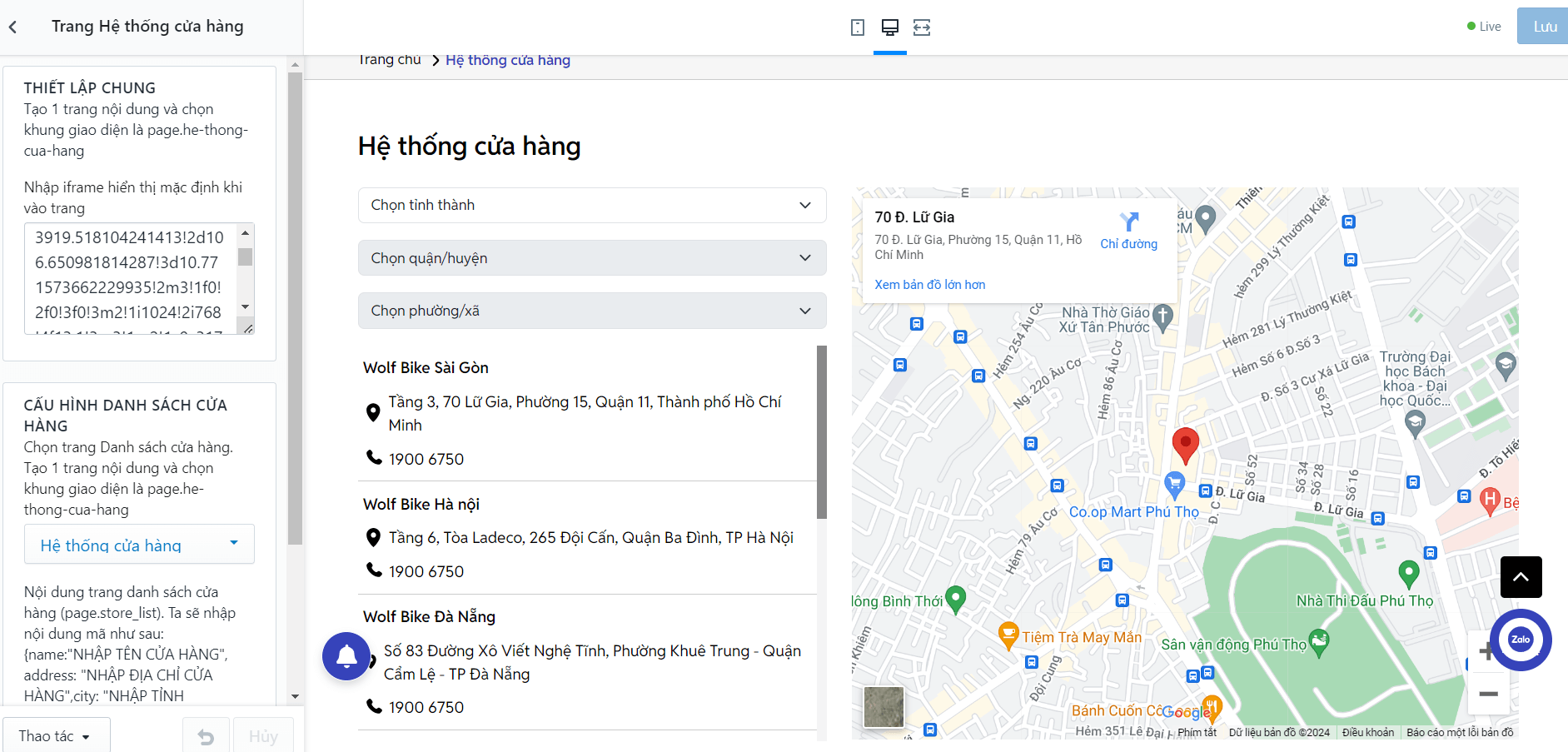Click the iframe textarea scroll-up arrow
Image resolution: width=1568 pixels, height=752 pixels.
tap(245, 232)
